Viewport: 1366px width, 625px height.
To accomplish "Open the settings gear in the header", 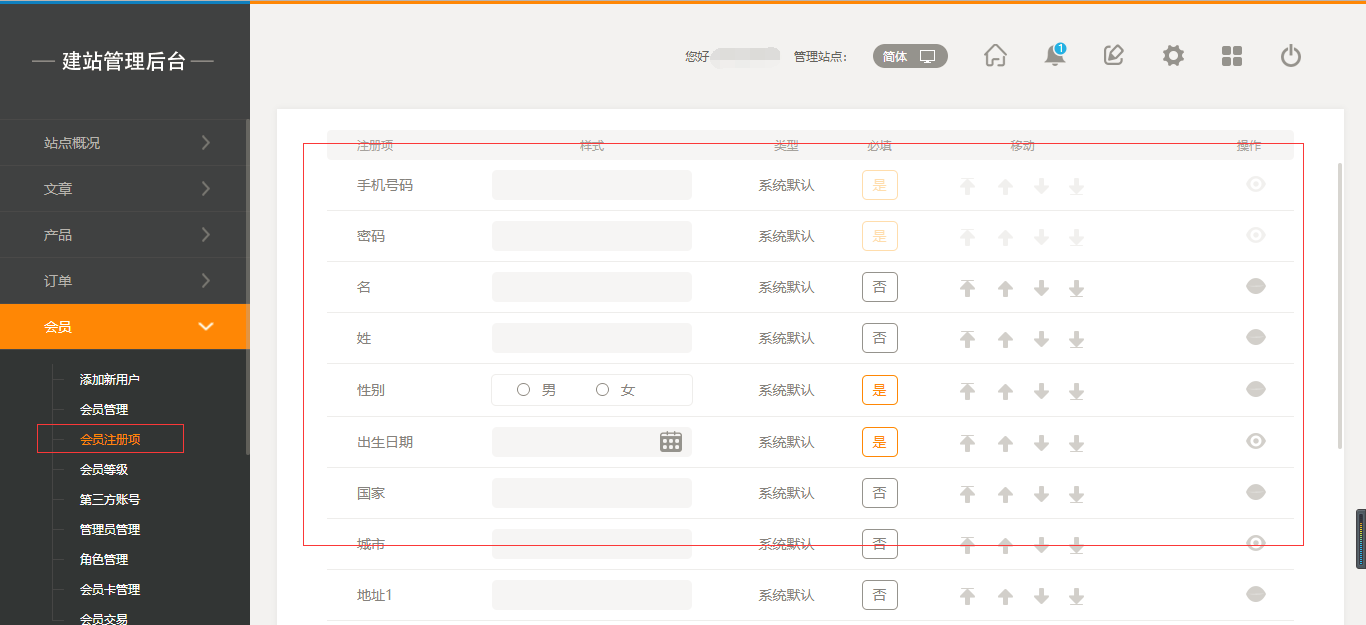I will (x=1173, y=56).
